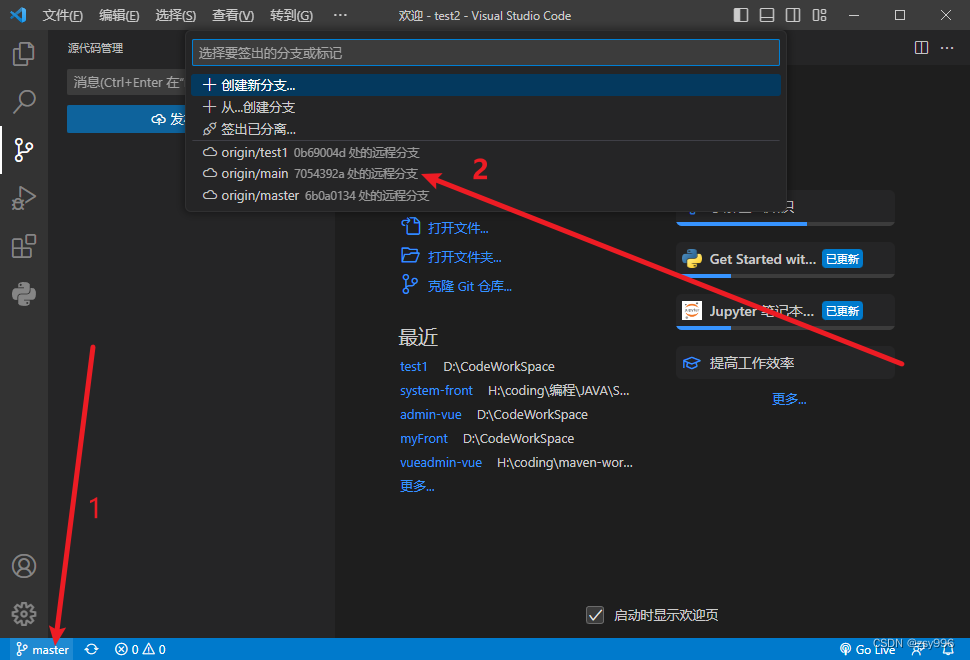Open Run and Debug view
The image size is (970, 660).
[24, 198]
